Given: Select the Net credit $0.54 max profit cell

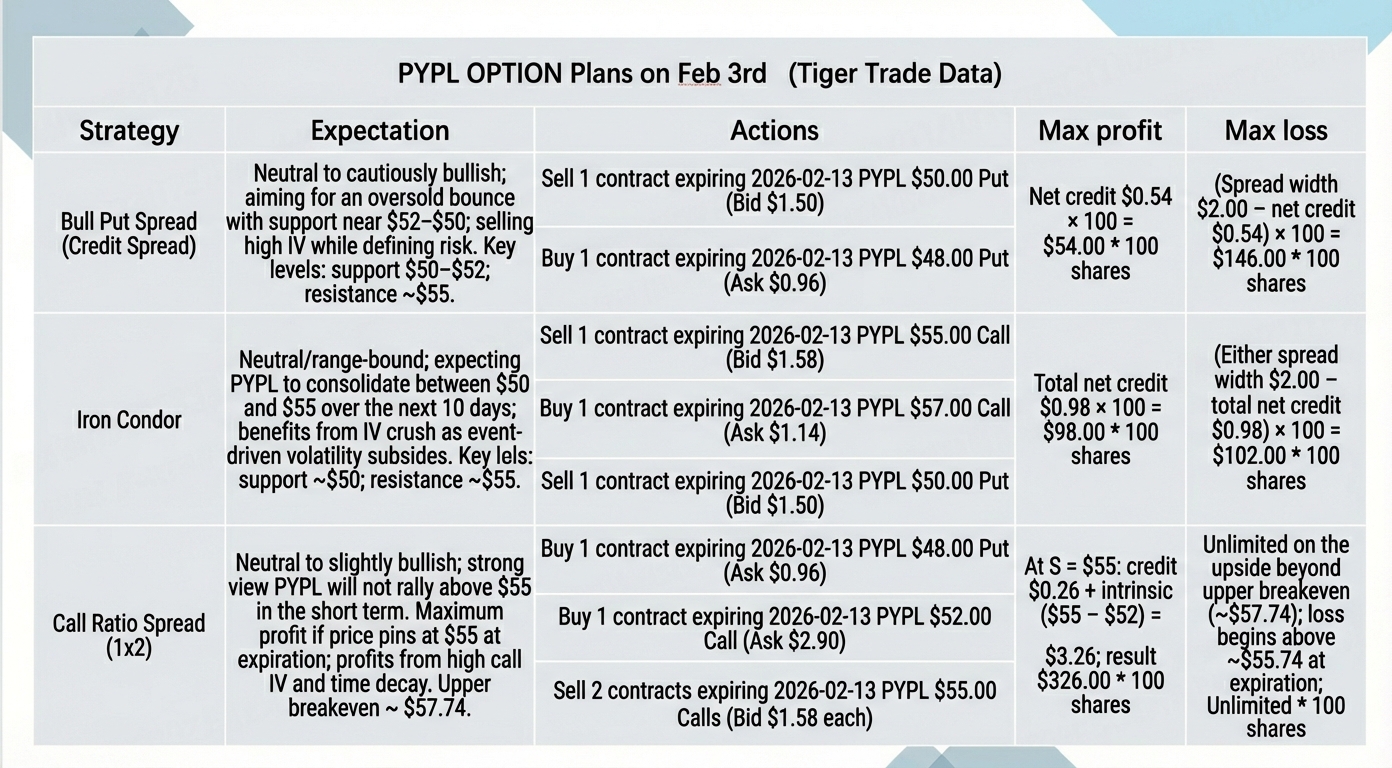Looking at the screenshot, I should tap(1100, 233).
